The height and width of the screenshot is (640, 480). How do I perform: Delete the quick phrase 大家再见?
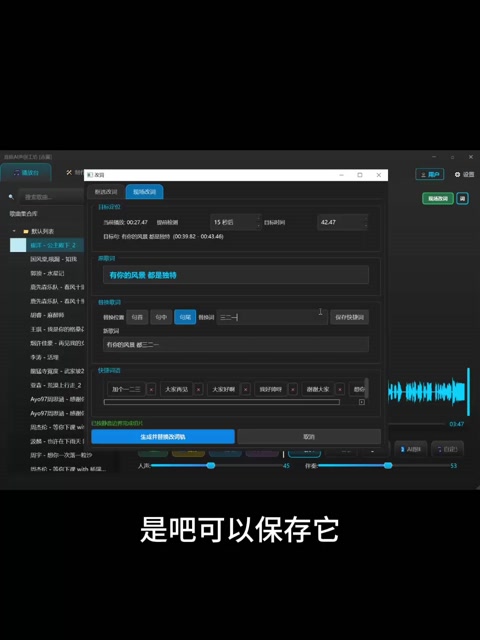199,389
